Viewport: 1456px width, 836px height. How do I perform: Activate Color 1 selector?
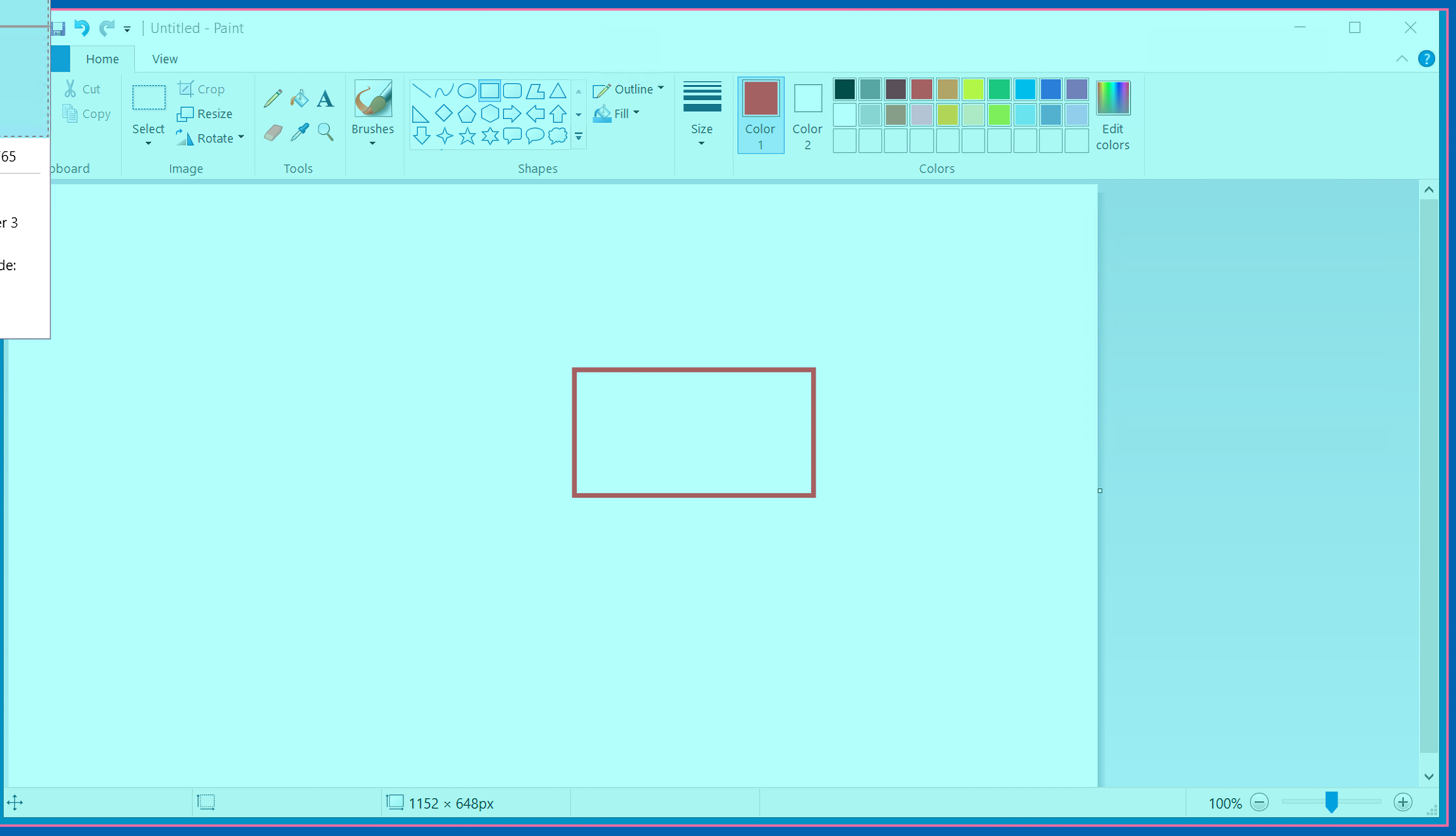[761, 115]
